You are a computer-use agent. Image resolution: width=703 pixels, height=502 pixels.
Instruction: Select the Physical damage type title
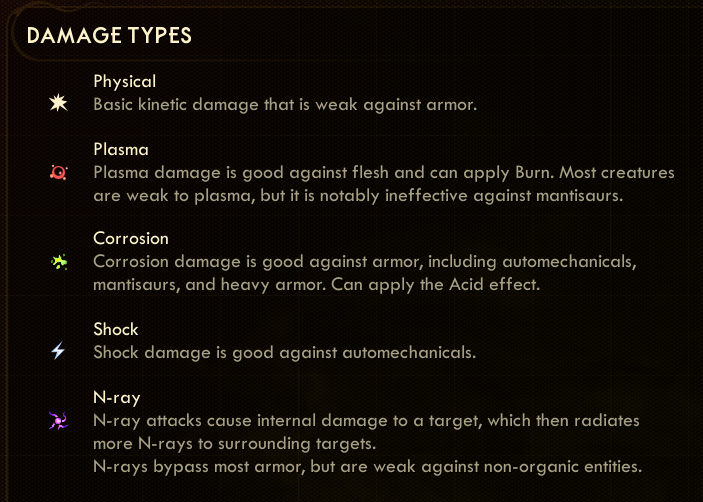[124, 81]
